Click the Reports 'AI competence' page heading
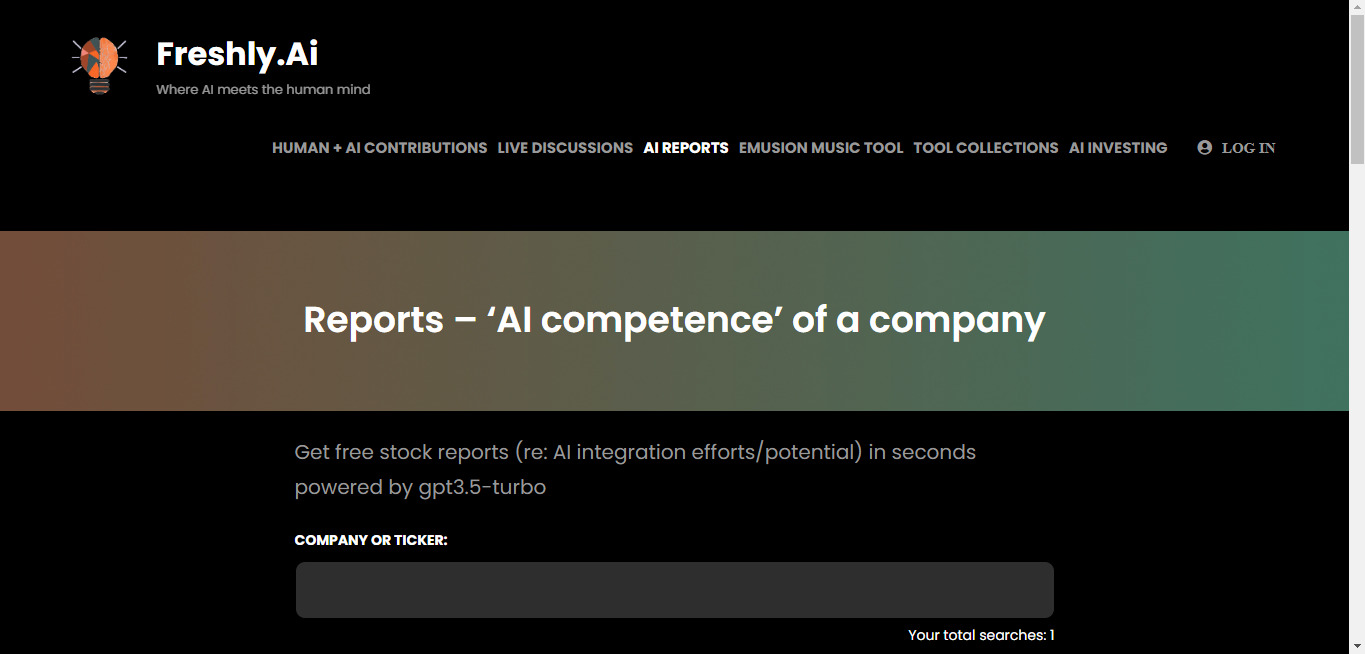The image size is (1365, 654). pyautogui.click(x=674, y=320)
